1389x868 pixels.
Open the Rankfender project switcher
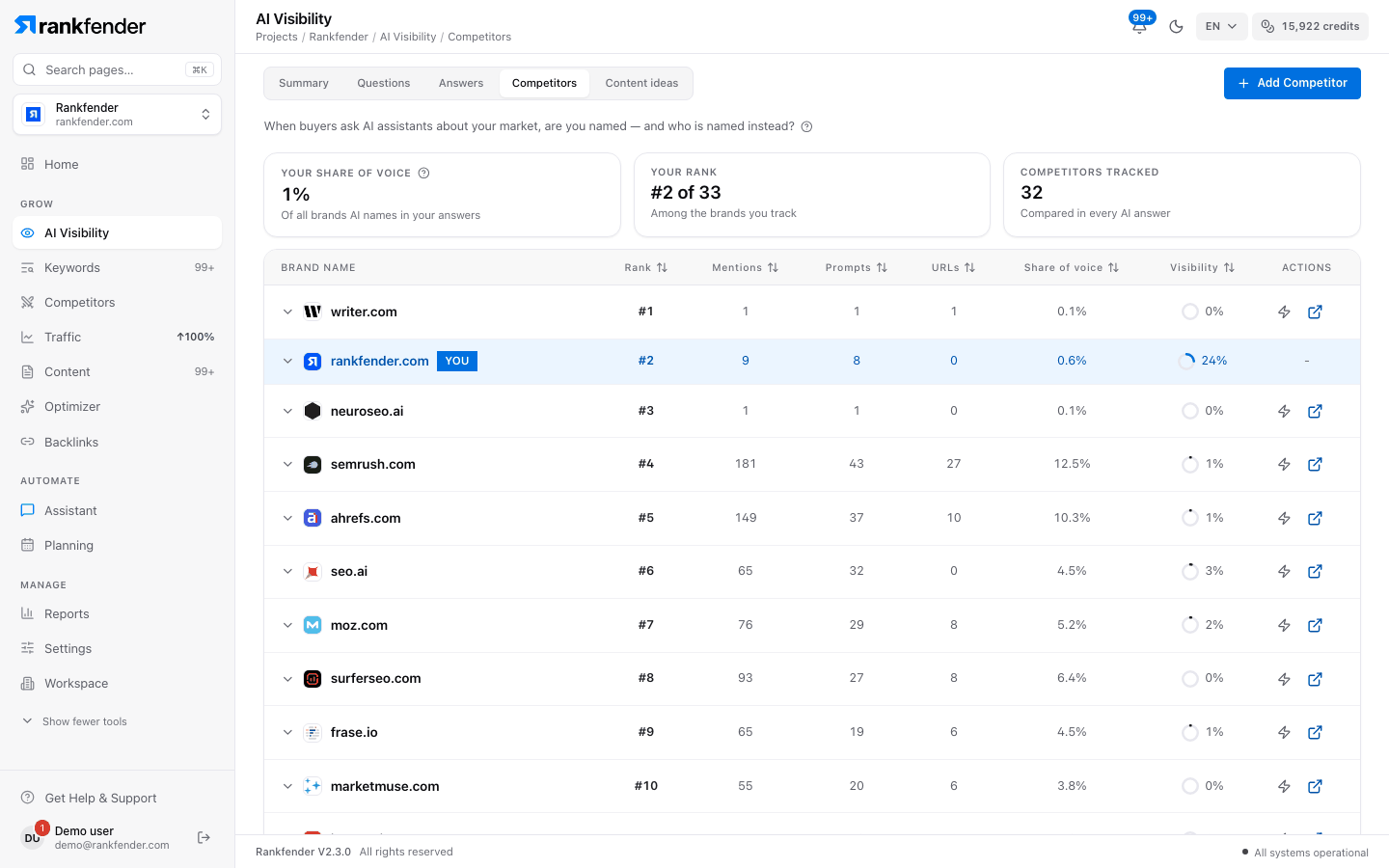tap(118, 115)
